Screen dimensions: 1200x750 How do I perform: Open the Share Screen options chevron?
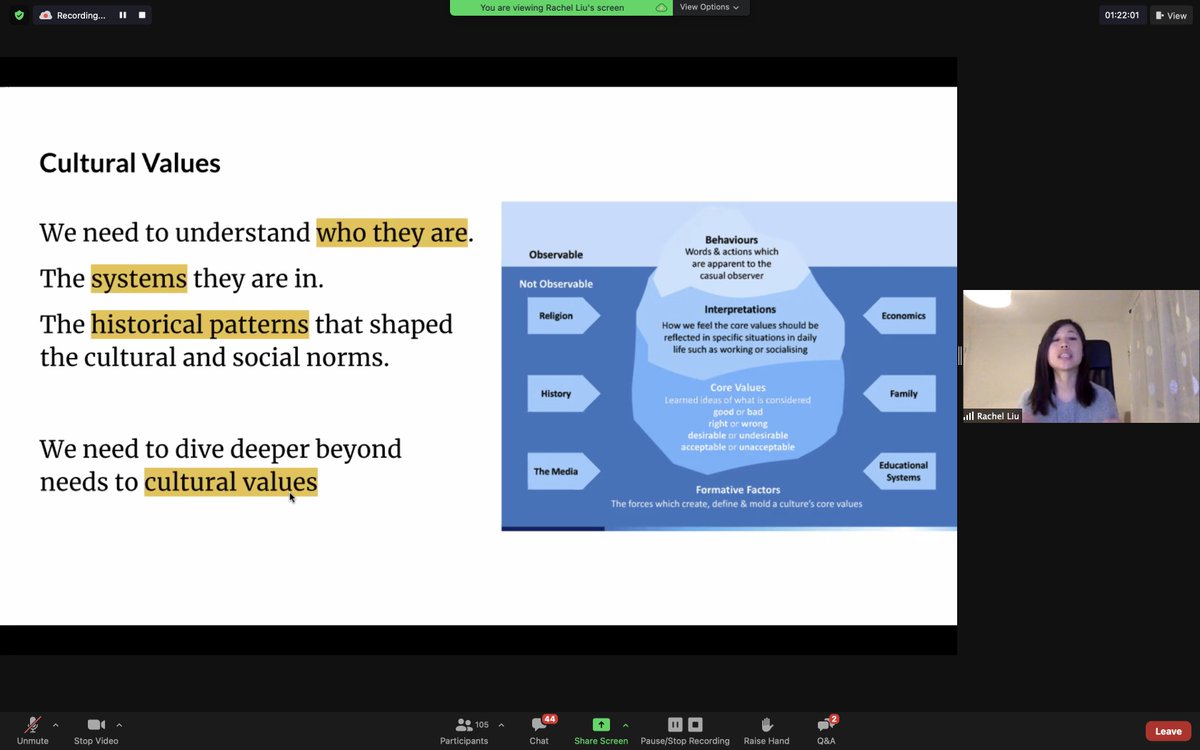pos(626,724)
